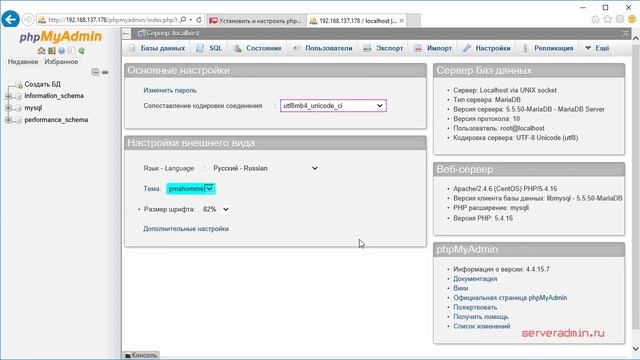Viewport: 640px width, 360px height.
Task: Go back with the browser back arrow
Action: pyautogui.click(x=10, y=19)
